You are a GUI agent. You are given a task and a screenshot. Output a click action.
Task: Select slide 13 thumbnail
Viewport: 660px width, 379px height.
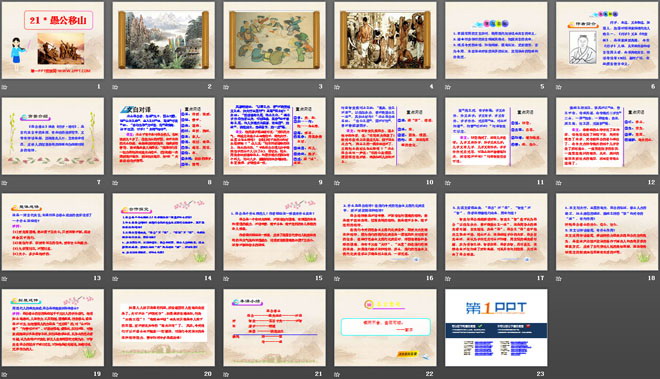[53, 232]
